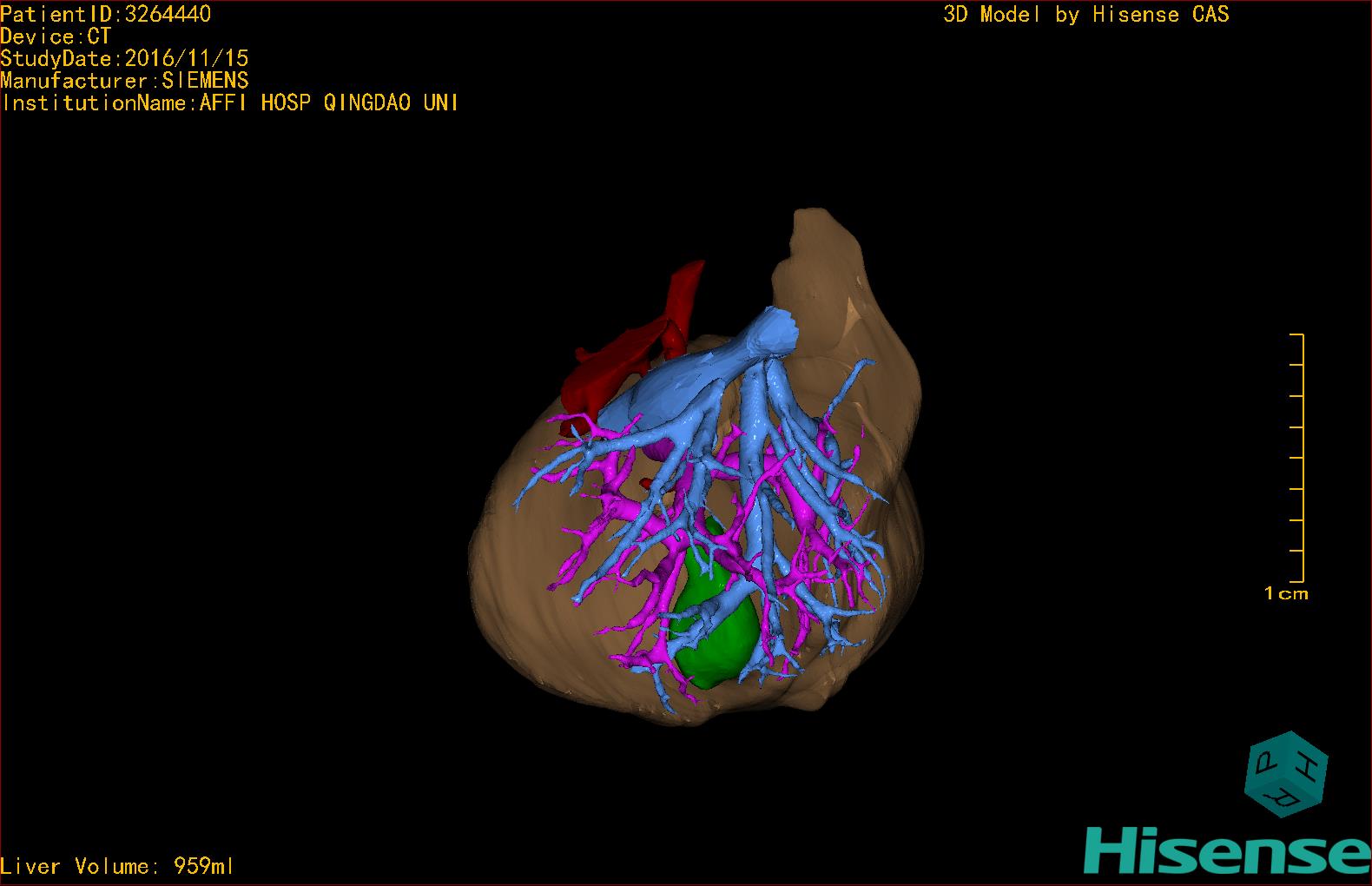The image size is (1372, 886).
Task: Select the Manufacturer:SIEMENS text
Action: click(124, 81)
